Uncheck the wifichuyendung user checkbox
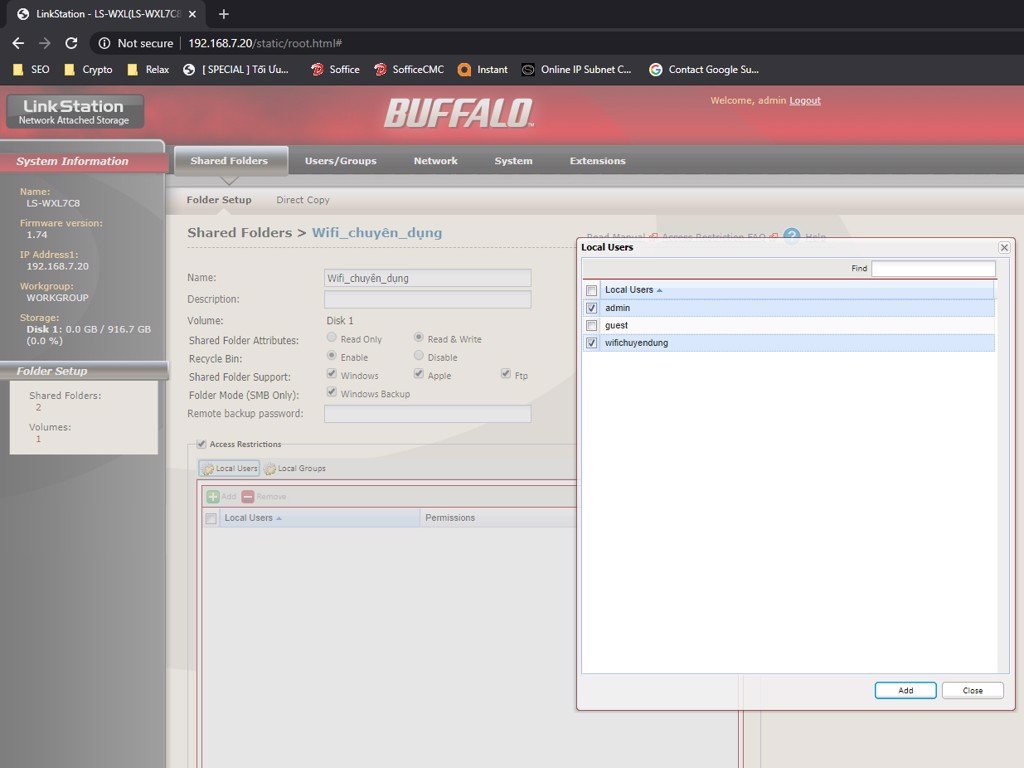 [x=592, y=343]
